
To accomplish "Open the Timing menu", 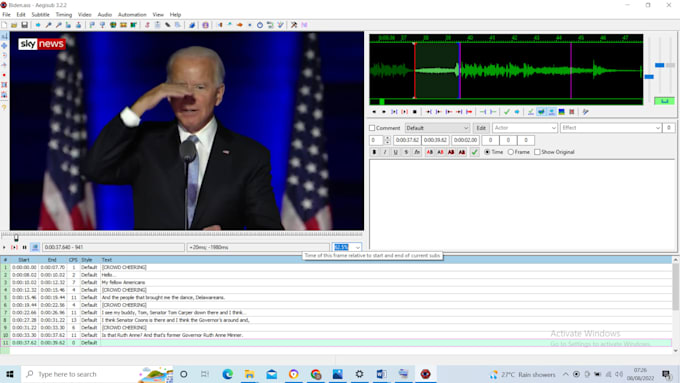I will (x=64, y=15).
